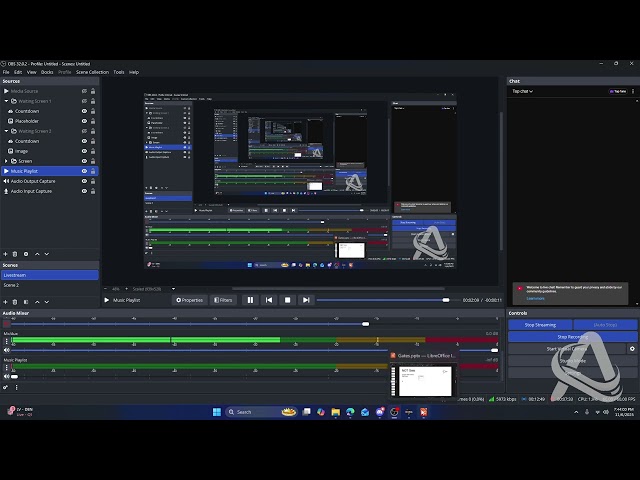Viewport: 640px width, 480px height.
Task: Collapse the Waiting Screen 1 group
Action: pyautogui.click(x=8, y=101)
